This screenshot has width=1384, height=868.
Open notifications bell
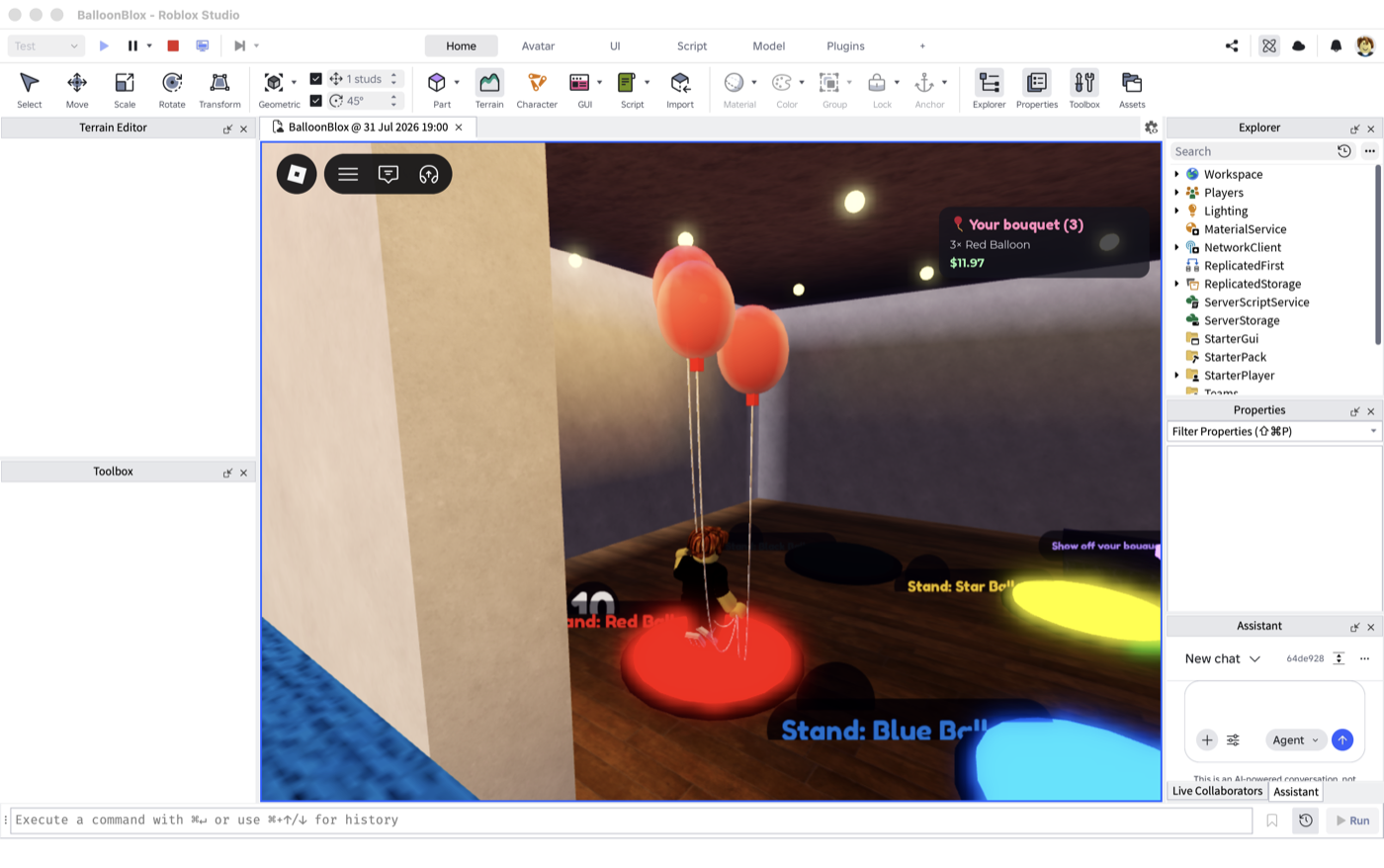click(x=1336, y=45)
